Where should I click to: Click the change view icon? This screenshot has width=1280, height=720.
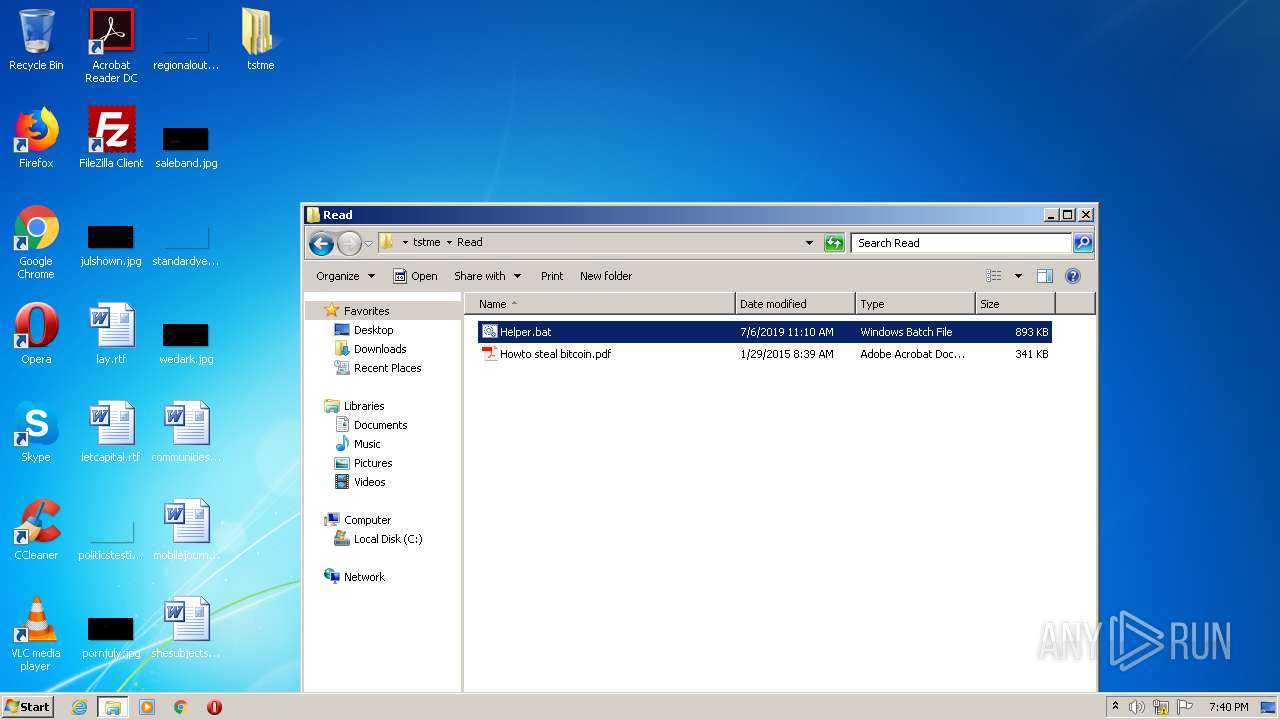point(993,276)
